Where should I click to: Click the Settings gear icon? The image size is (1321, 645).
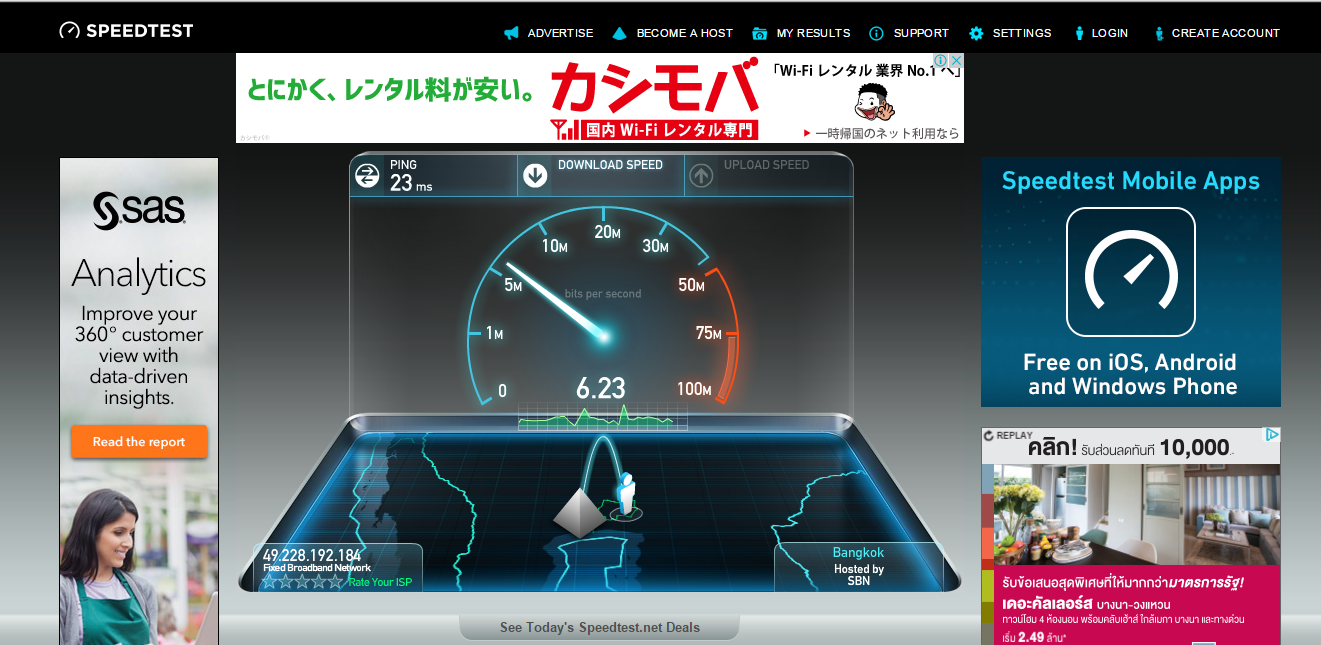tap(976, 33)
